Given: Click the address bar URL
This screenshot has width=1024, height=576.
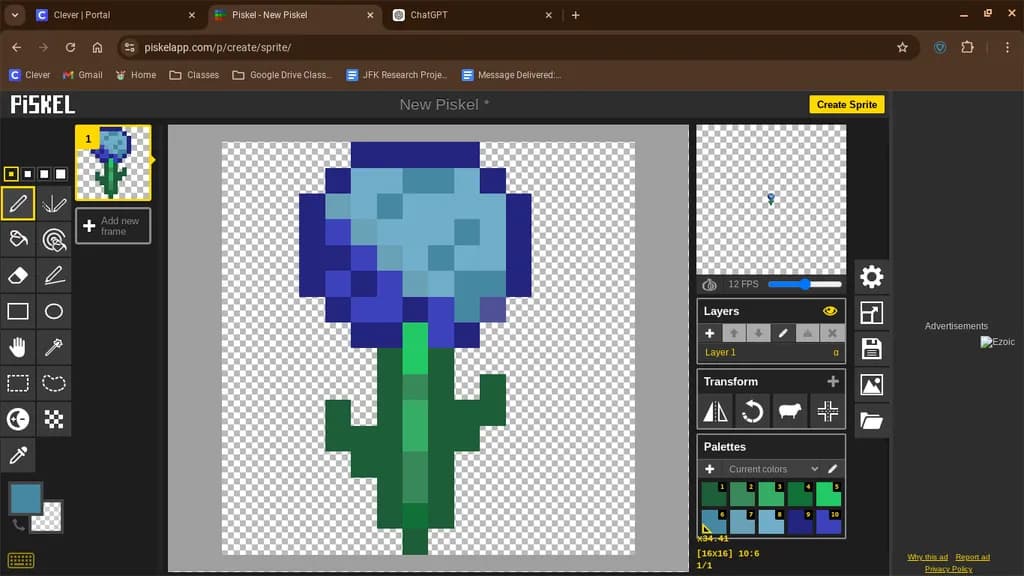Looking at the screenshot, I should (217, 47).
